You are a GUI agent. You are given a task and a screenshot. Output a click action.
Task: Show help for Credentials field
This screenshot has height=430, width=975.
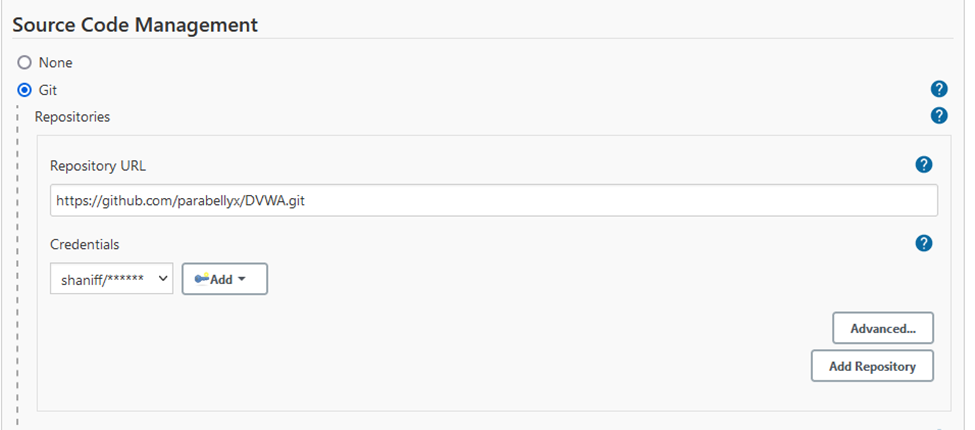pos(924,243)
